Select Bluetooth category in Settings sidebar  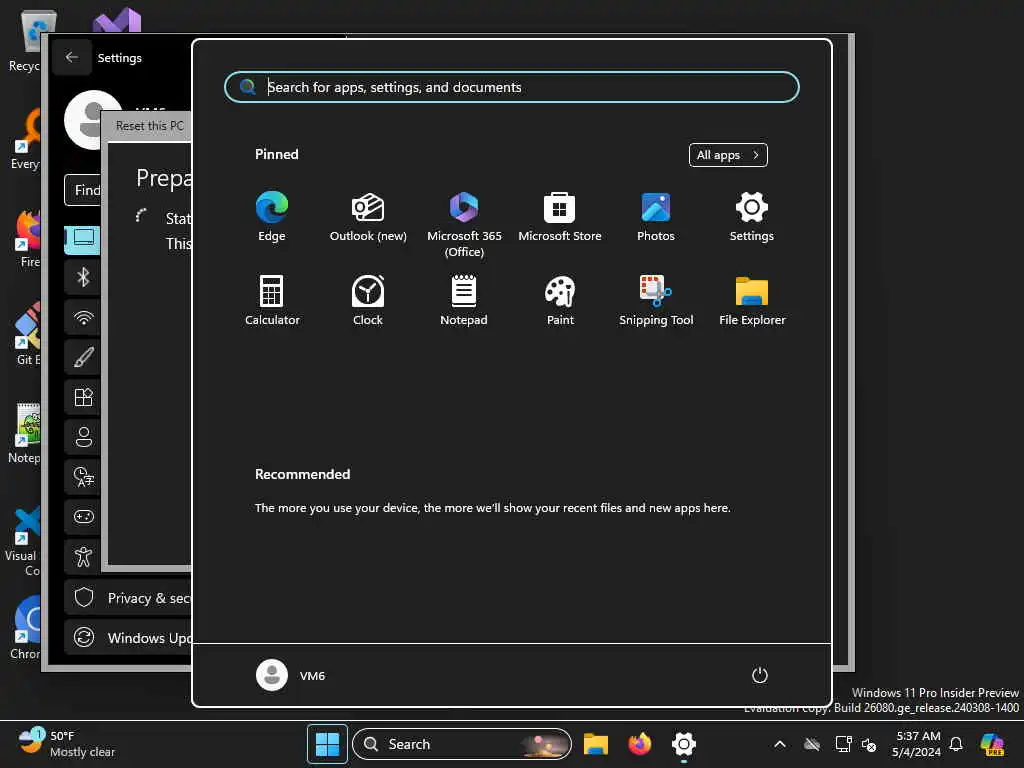point(83,278)
